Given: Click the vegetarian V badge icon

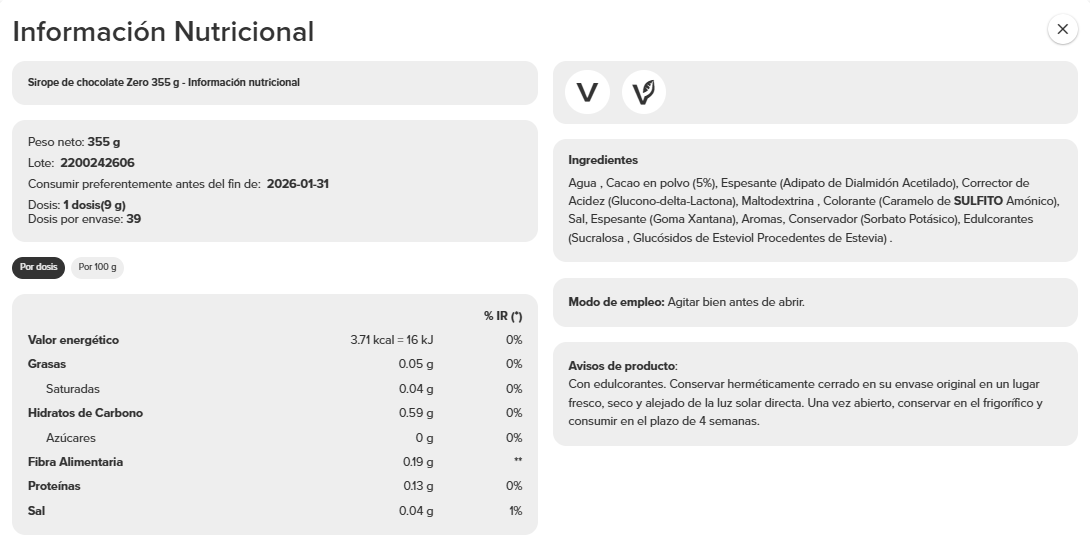Looking at the screenshot, I should point(587,92).
